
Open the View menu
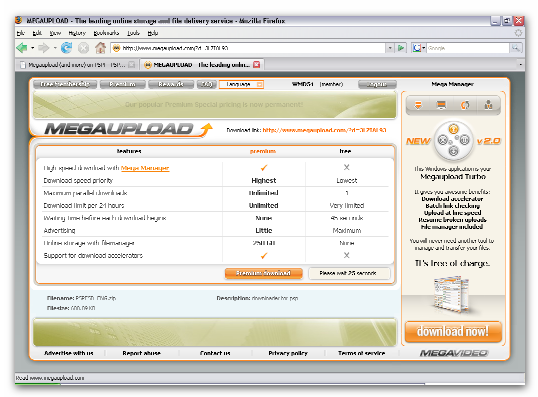55,33
